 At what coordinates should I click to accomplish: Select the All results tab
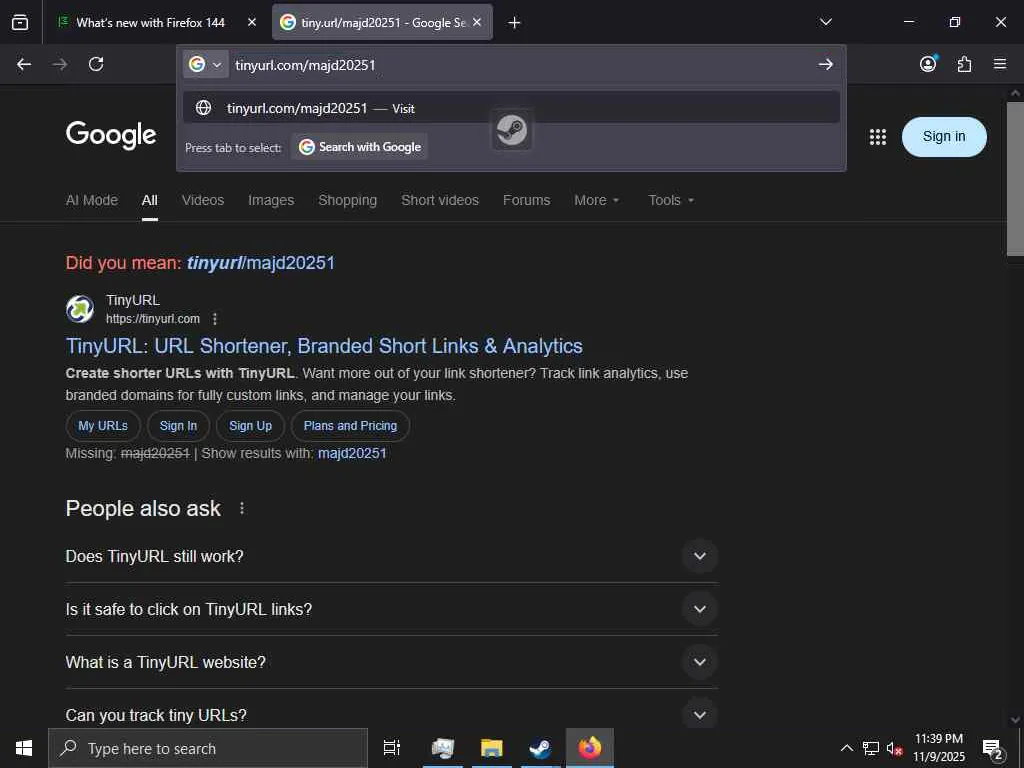point(150,200)
